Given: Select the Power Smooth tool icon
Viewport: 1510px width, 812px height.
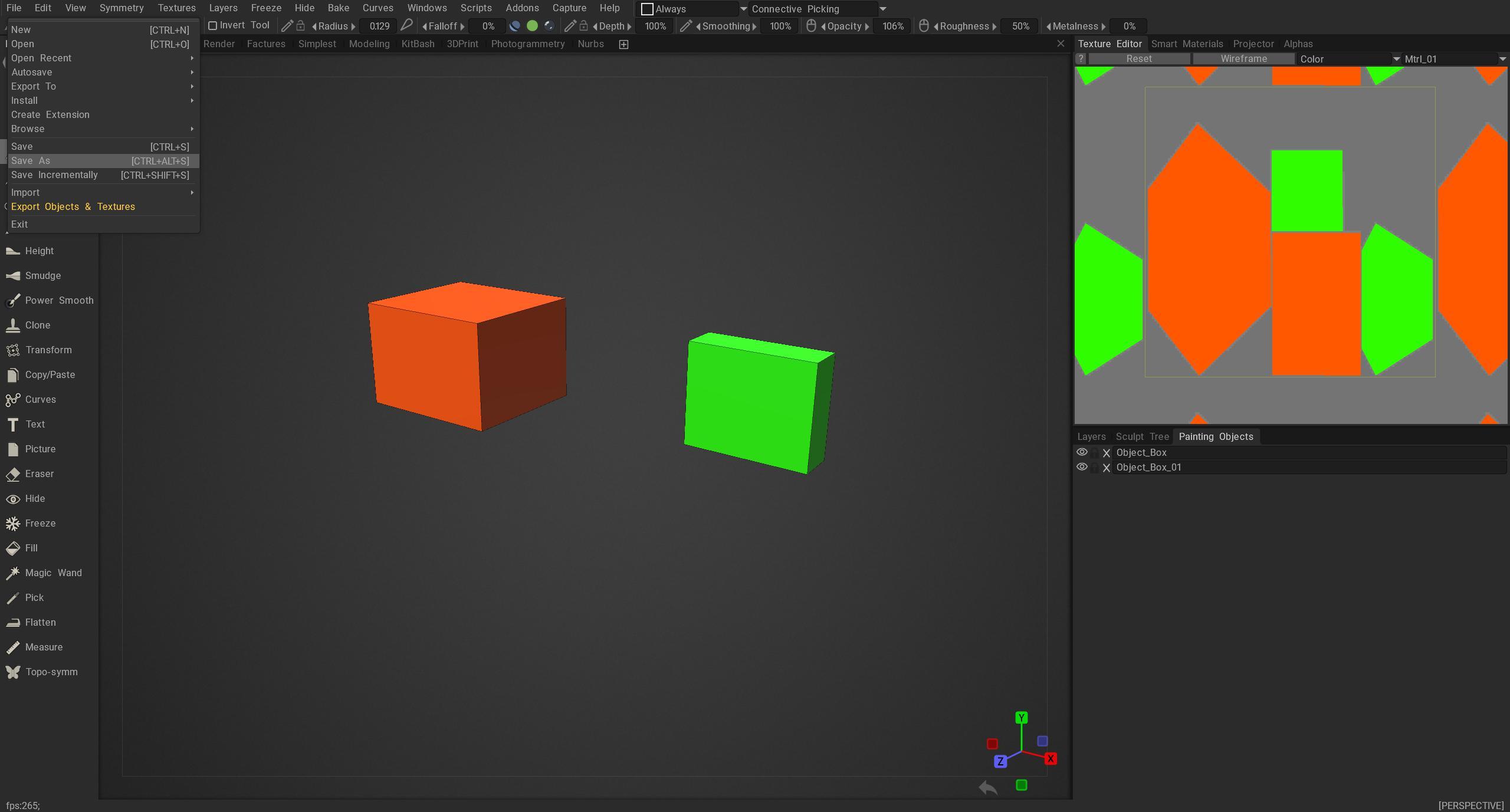Looking at the screenshot, I should pyautogui.click(x=12, y=301).
